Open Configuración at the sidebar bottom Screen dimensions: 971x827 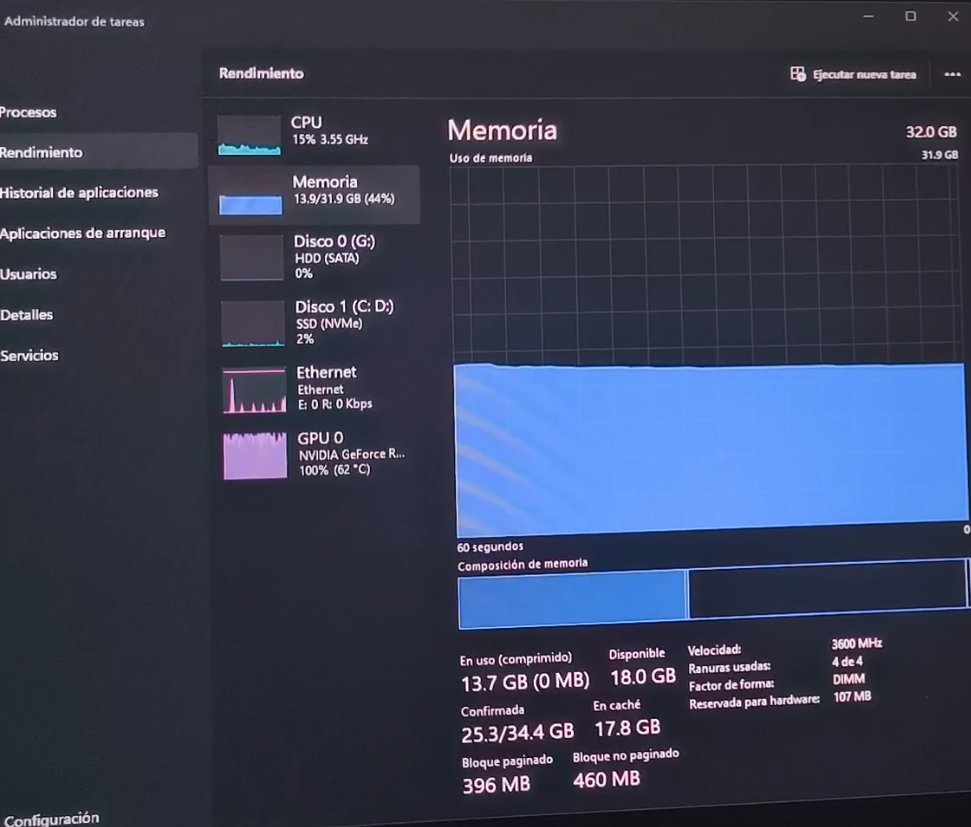click(x=50, y=818)
